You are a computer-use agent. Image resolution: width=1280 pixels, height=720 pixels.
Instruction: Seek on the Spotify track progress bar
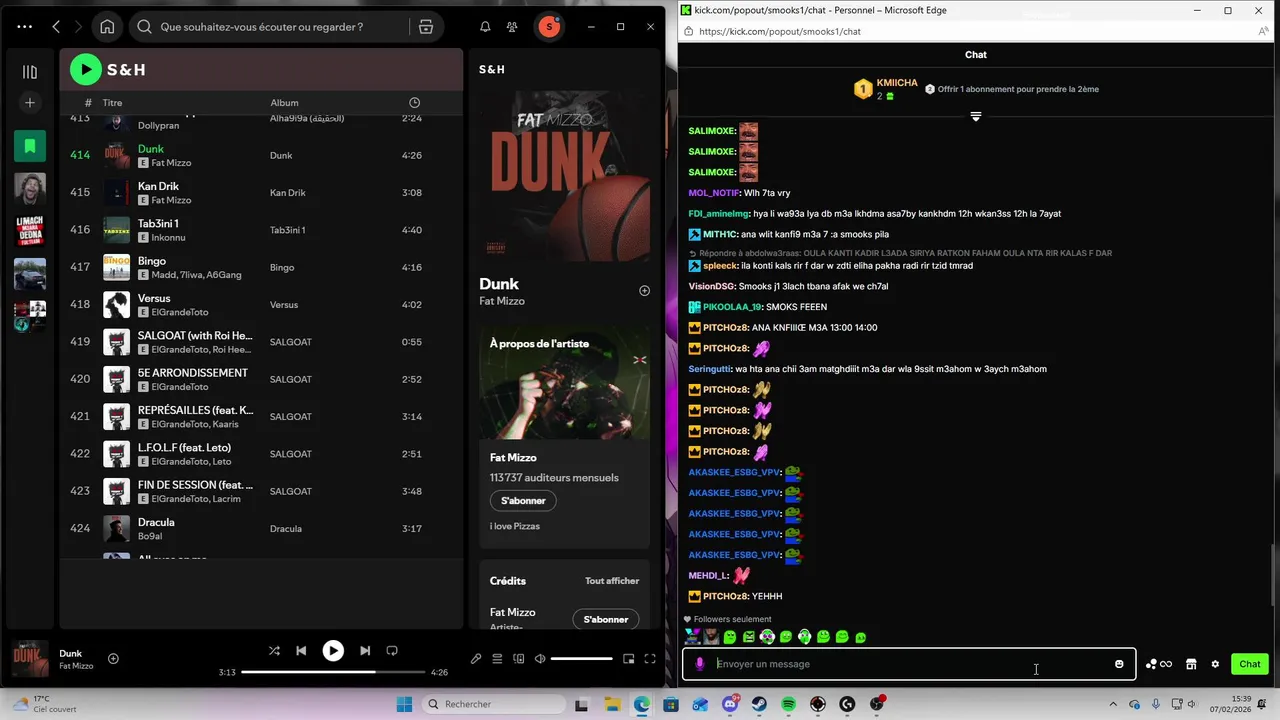[x=333, y=672]
